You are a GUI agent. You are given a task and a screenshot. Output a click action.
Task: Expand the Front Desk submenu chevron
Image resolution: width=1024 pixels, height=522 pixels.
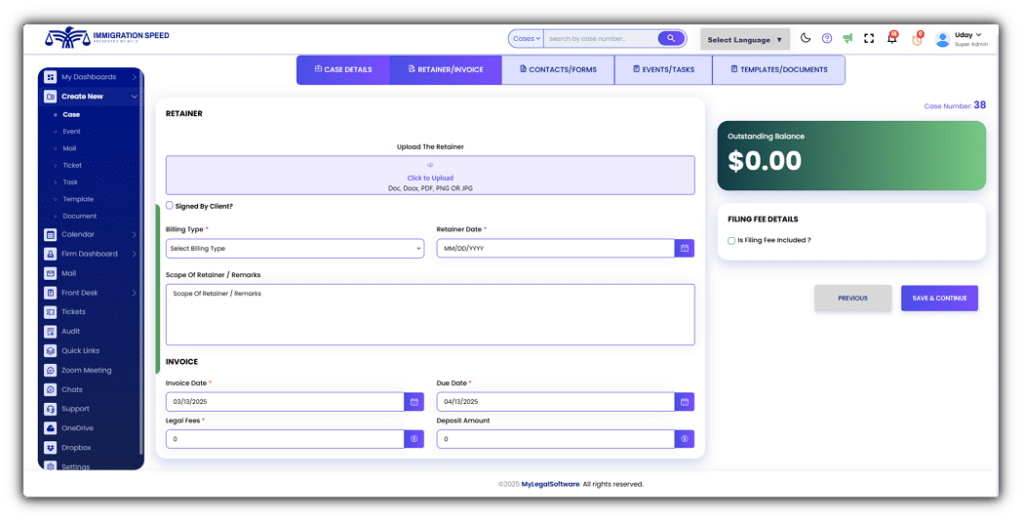click(x=134, y=293)
